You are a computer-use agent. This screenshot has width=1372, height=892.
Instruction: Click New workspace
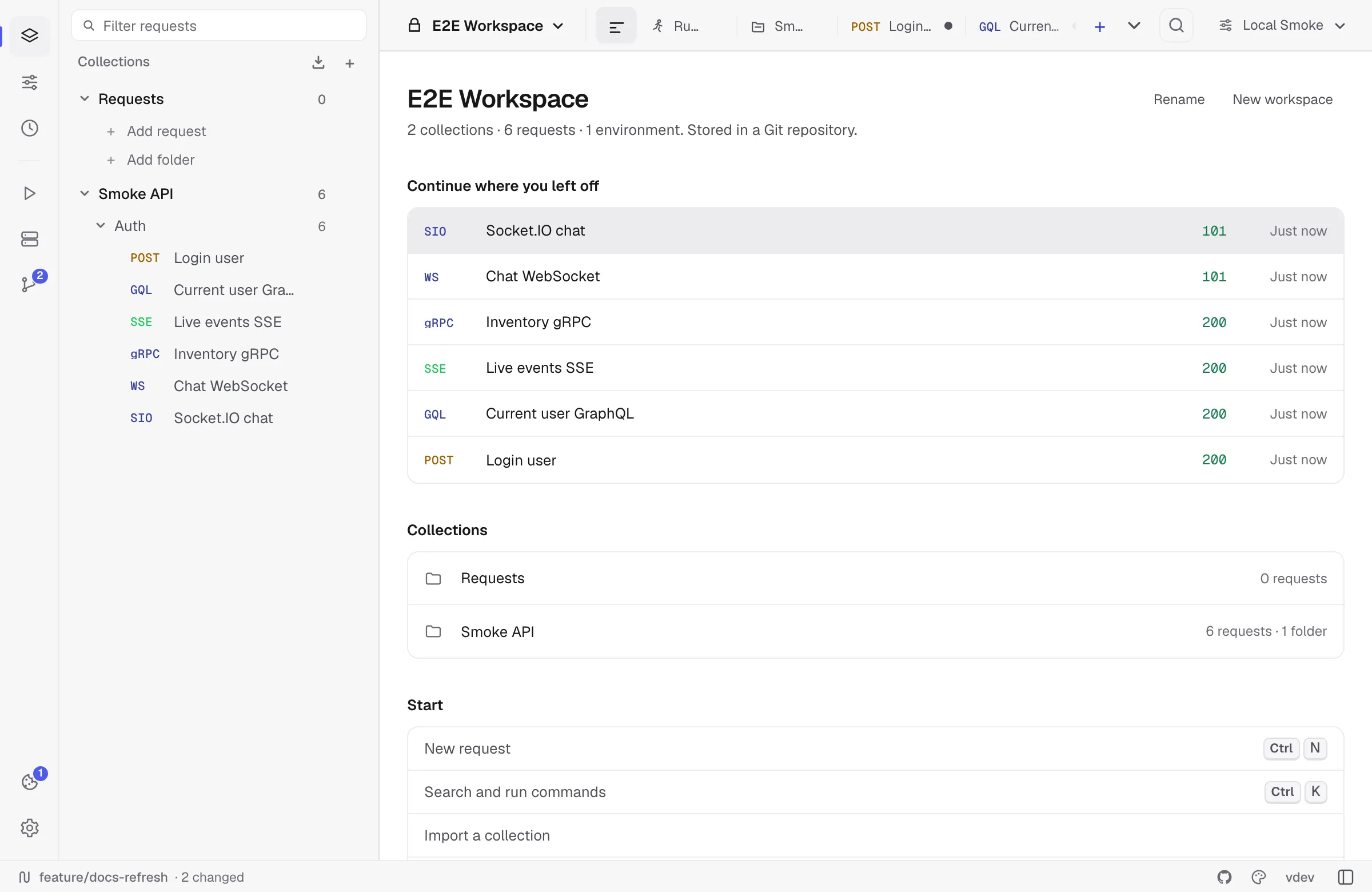1282,99
